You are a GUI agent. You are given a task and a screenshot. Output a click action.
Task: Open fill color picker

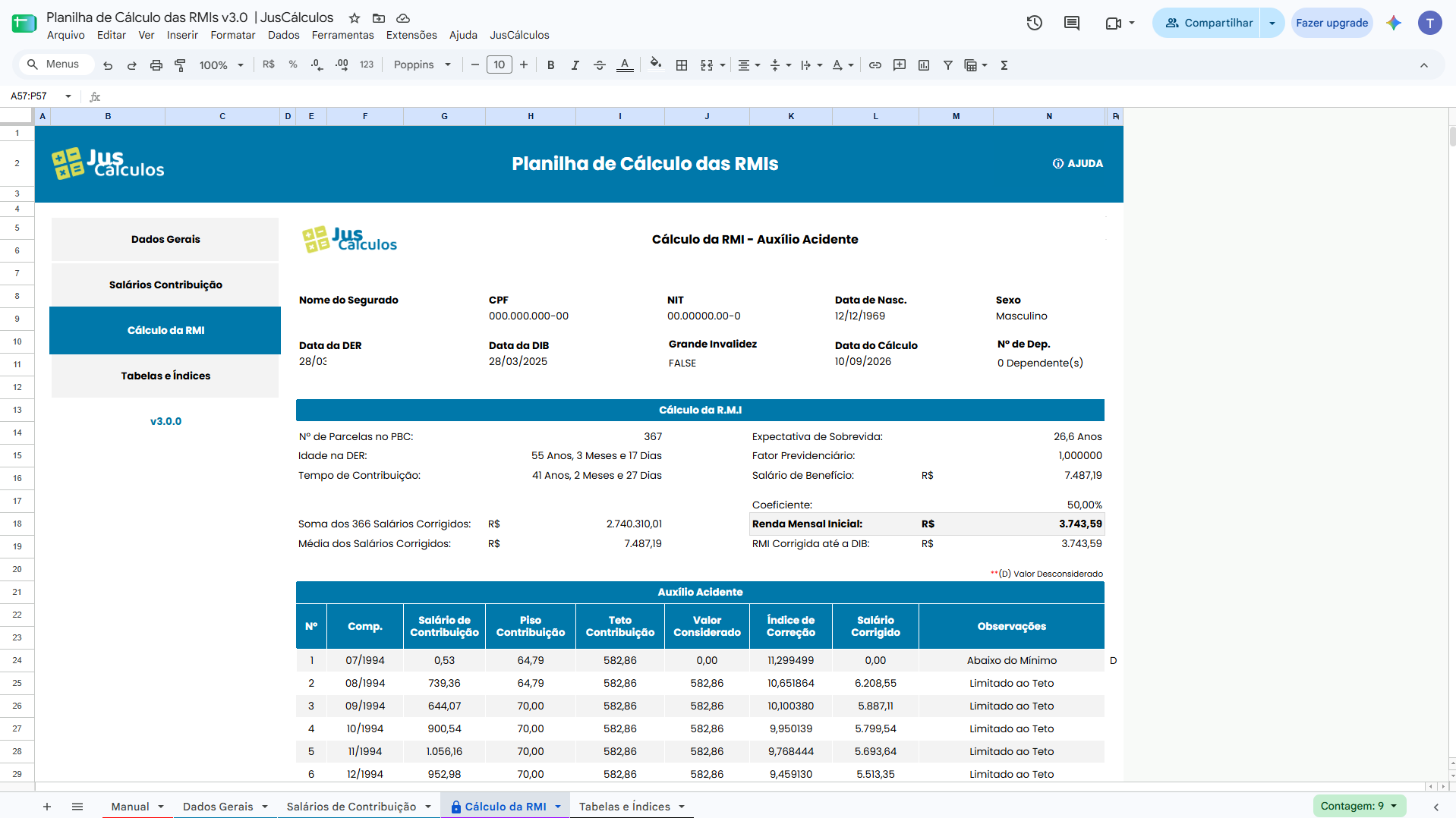656,64
